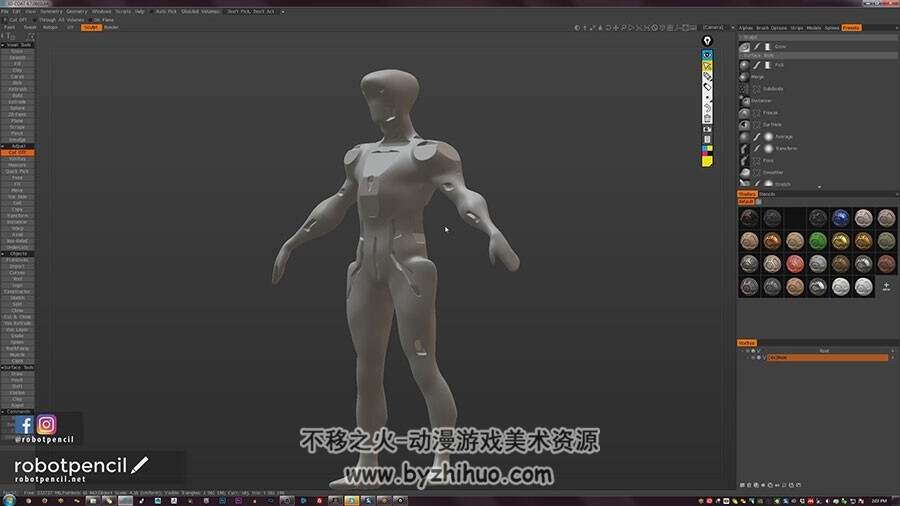Open the Geometry menu

(76, 11)
